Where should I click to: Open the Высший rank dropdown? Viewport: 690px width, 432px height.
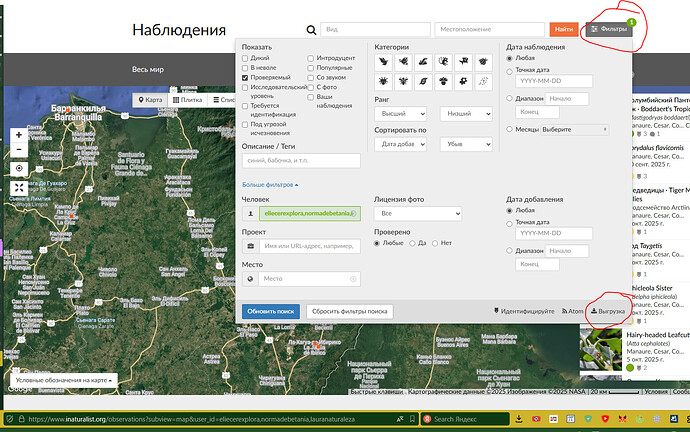tap(400, 113)
